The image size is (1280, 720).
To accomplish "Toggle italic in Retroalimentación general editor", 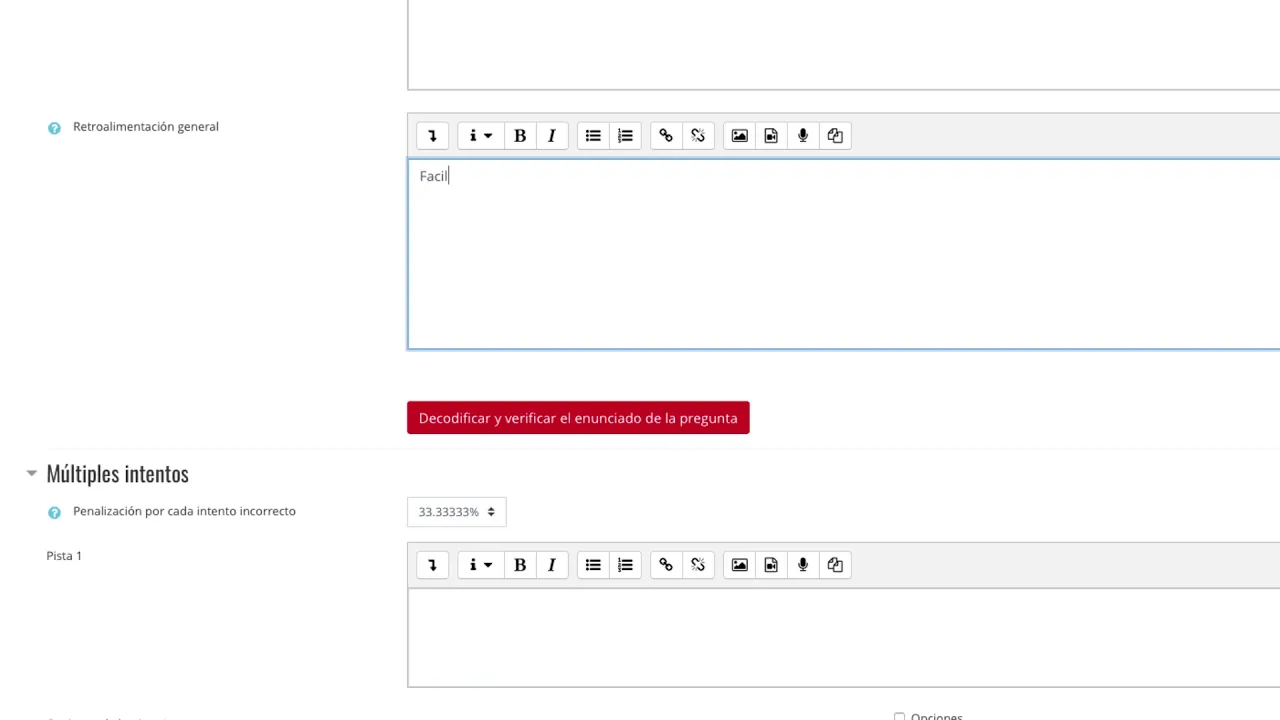I will click(x=552, y=136).
